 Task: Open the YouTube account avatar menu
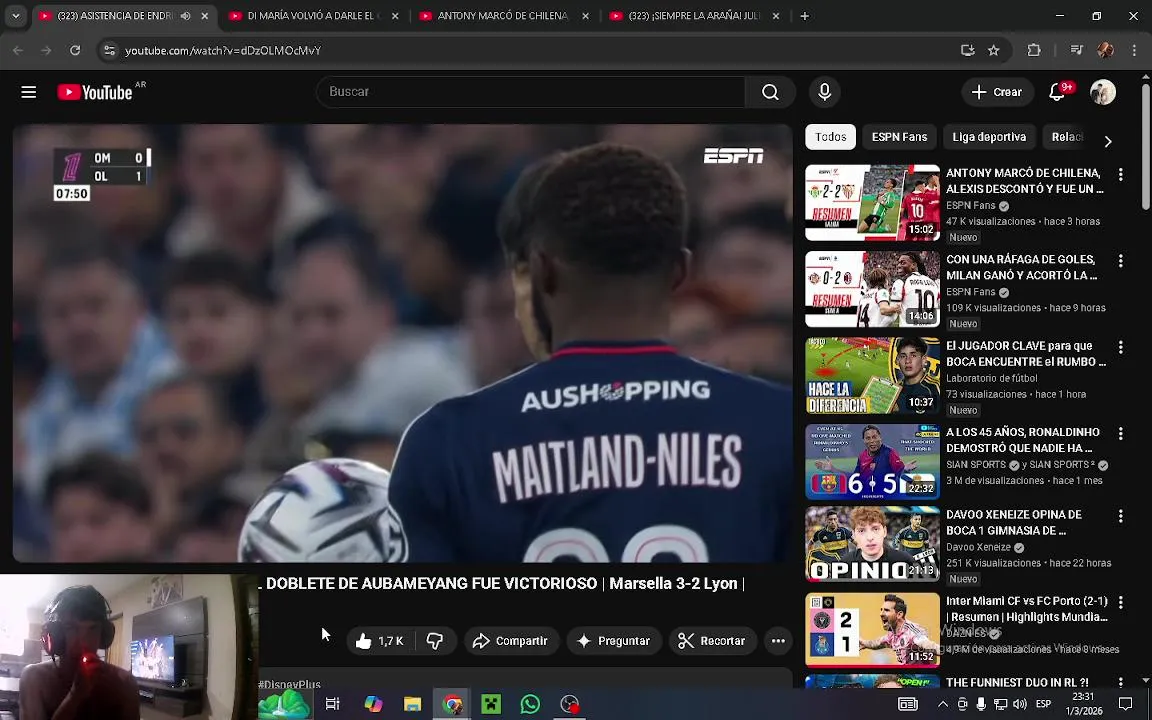click(1103, 92)
